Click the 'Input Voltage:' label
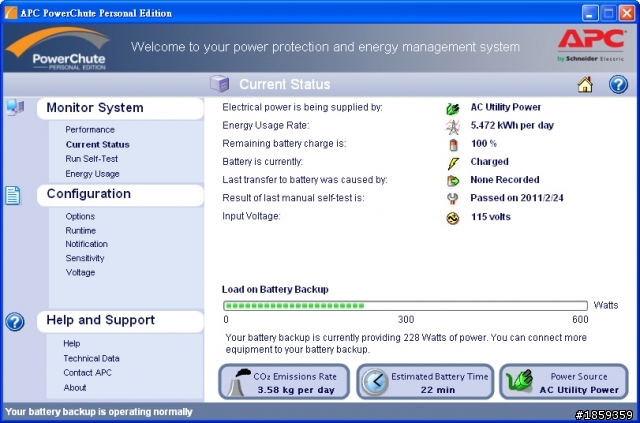This screenshot has height=423, width=640. pyautogui.click(x=251, y=216)
